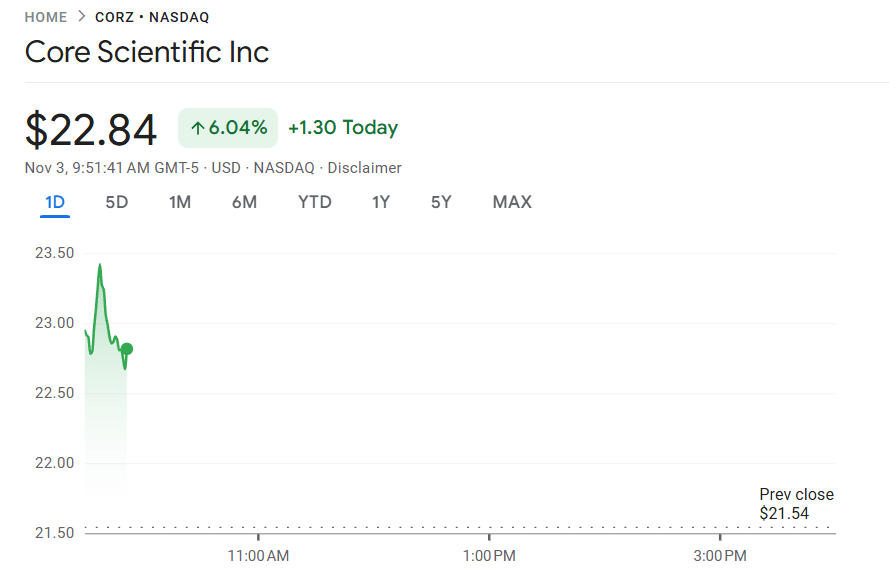Switch to the 5D chart view

coord(117,202)
